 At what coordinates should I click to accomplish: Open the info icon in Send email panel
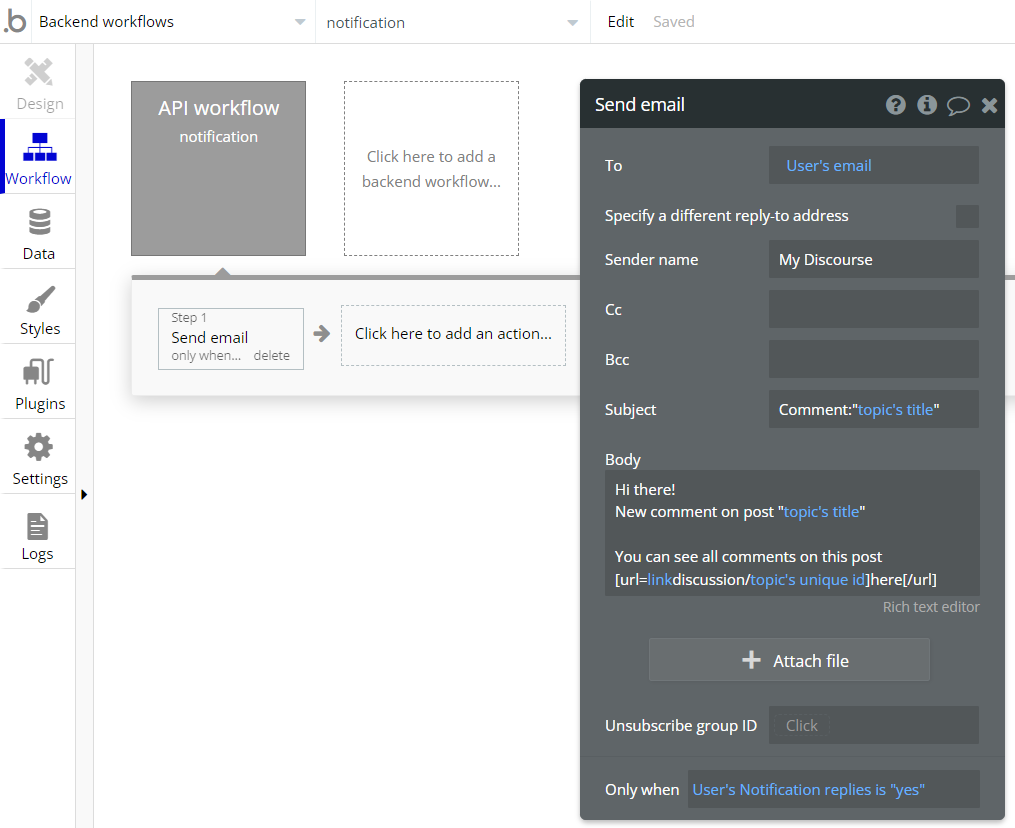[x=927, y=105]
